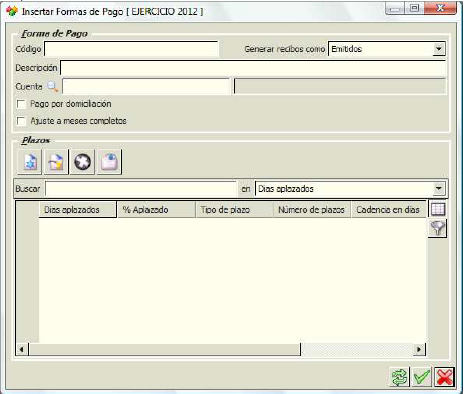The width and height of the screenshot is (465, 394).
Task: Click the Número de plazos column header
Action: (312, 210)
